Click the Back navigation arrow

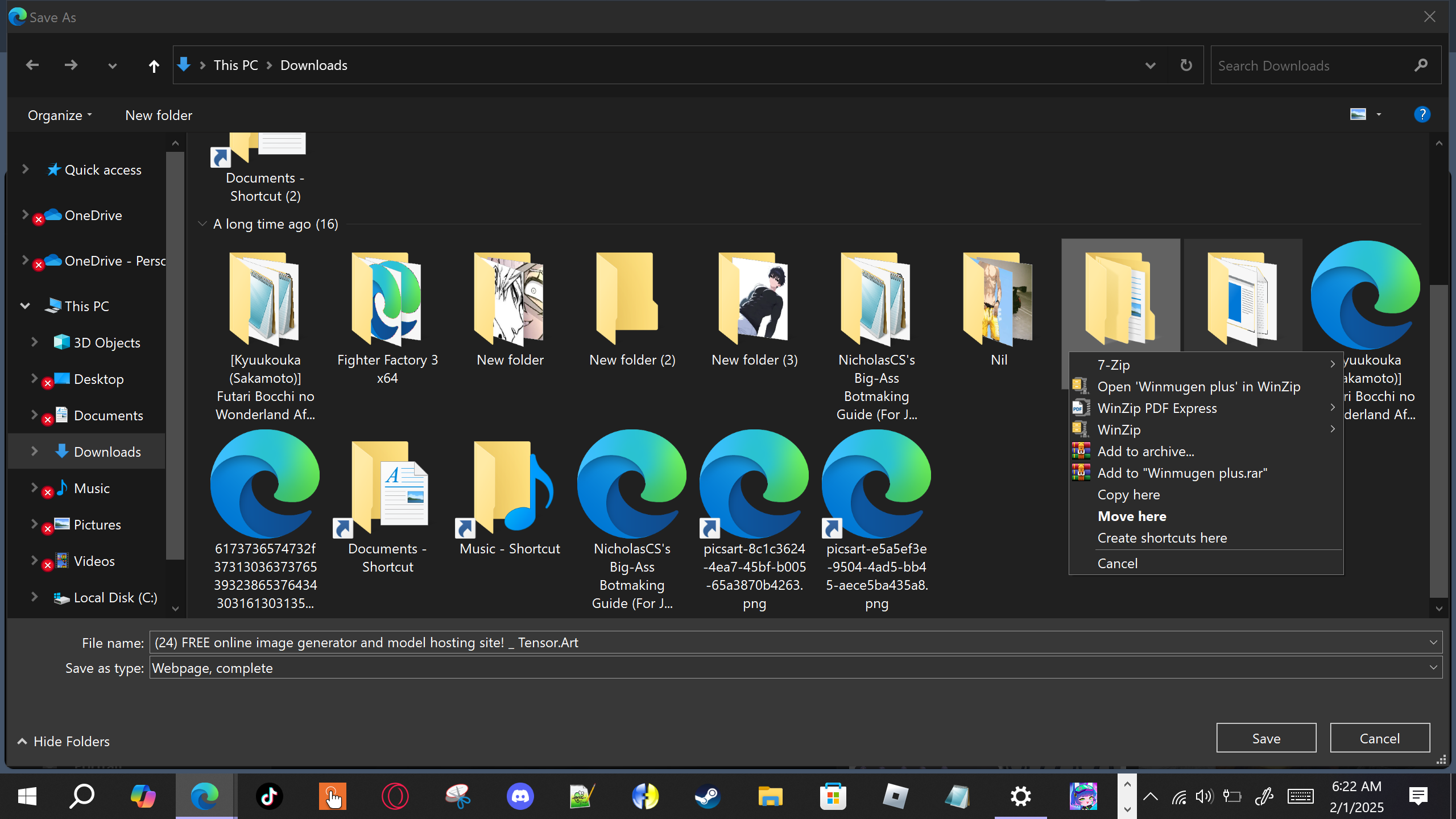coord(32,65)
